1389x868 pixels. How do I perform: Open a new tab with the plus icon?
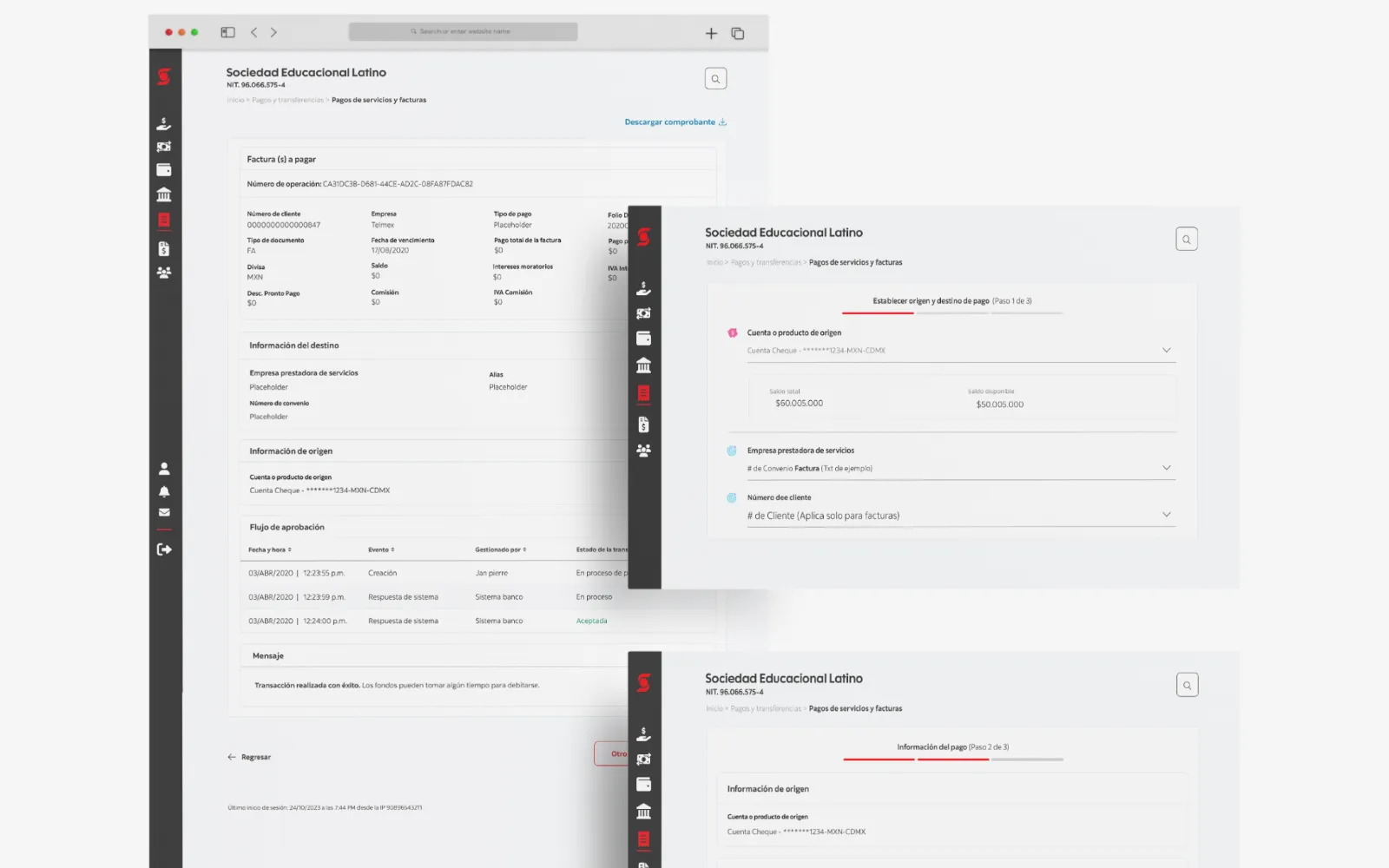[711, 33]
